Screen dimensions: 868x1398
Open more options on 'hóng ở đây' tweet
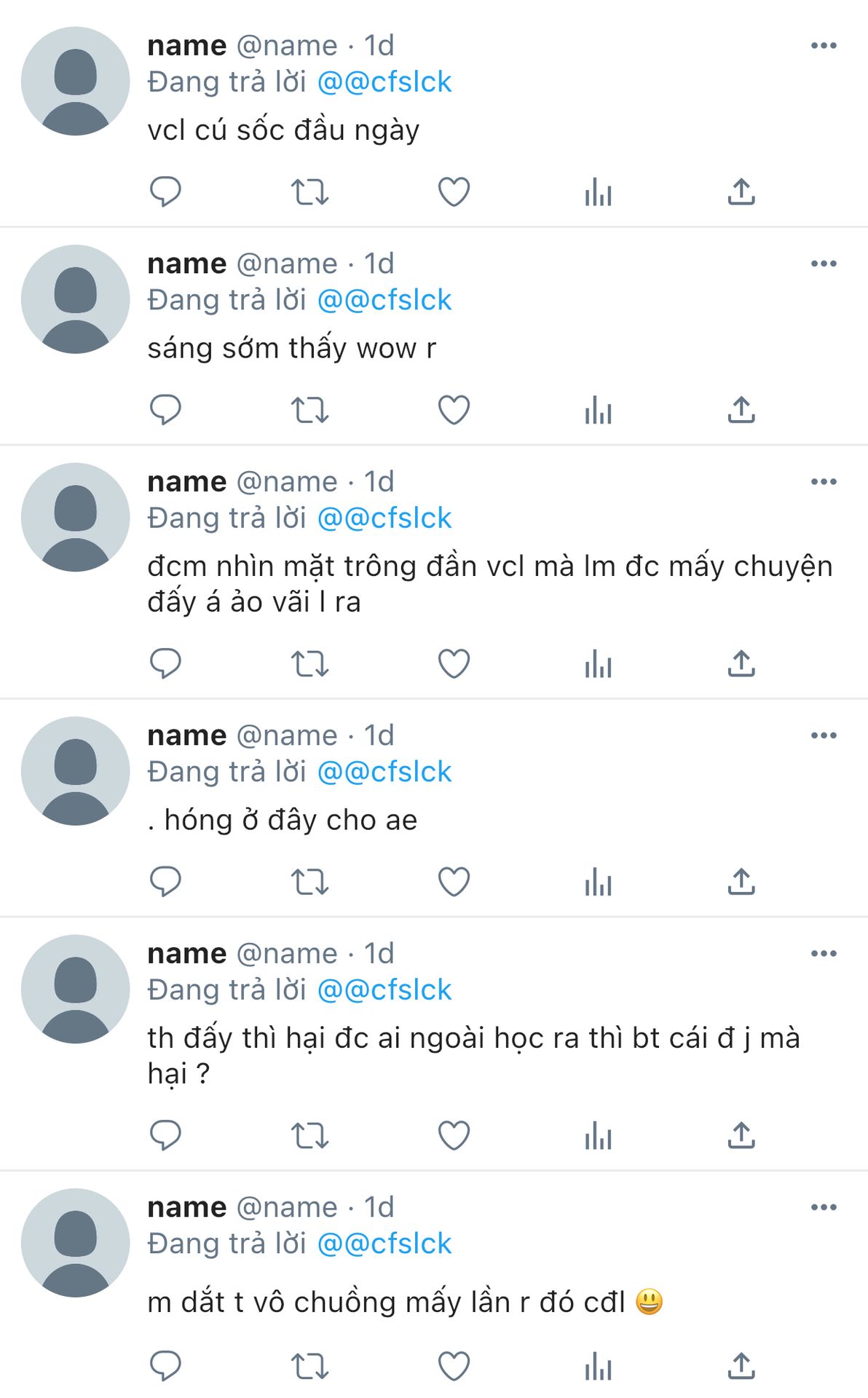(824, 735)
